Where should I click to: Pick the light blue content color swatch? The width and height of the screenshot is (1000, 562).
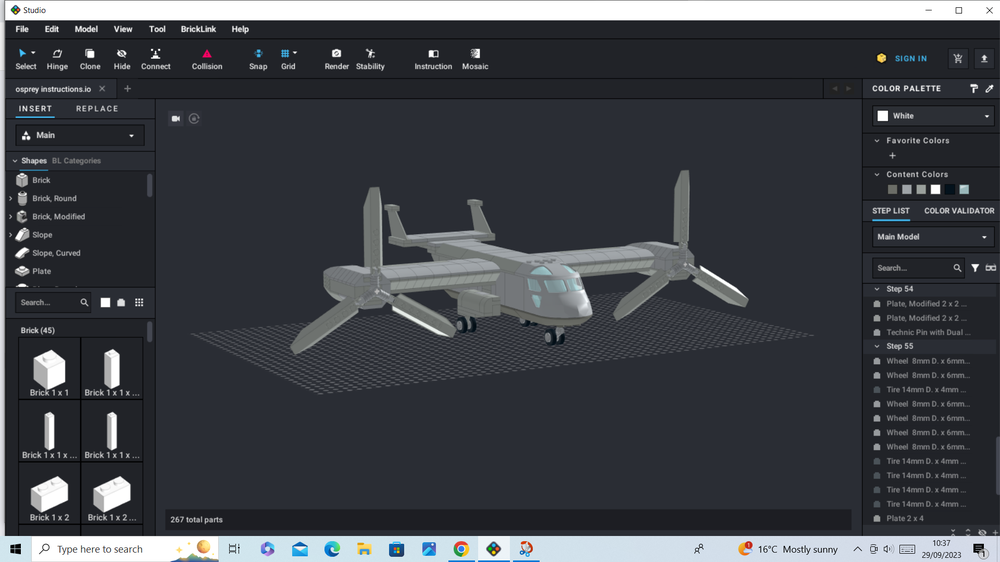tap(964, 189)
